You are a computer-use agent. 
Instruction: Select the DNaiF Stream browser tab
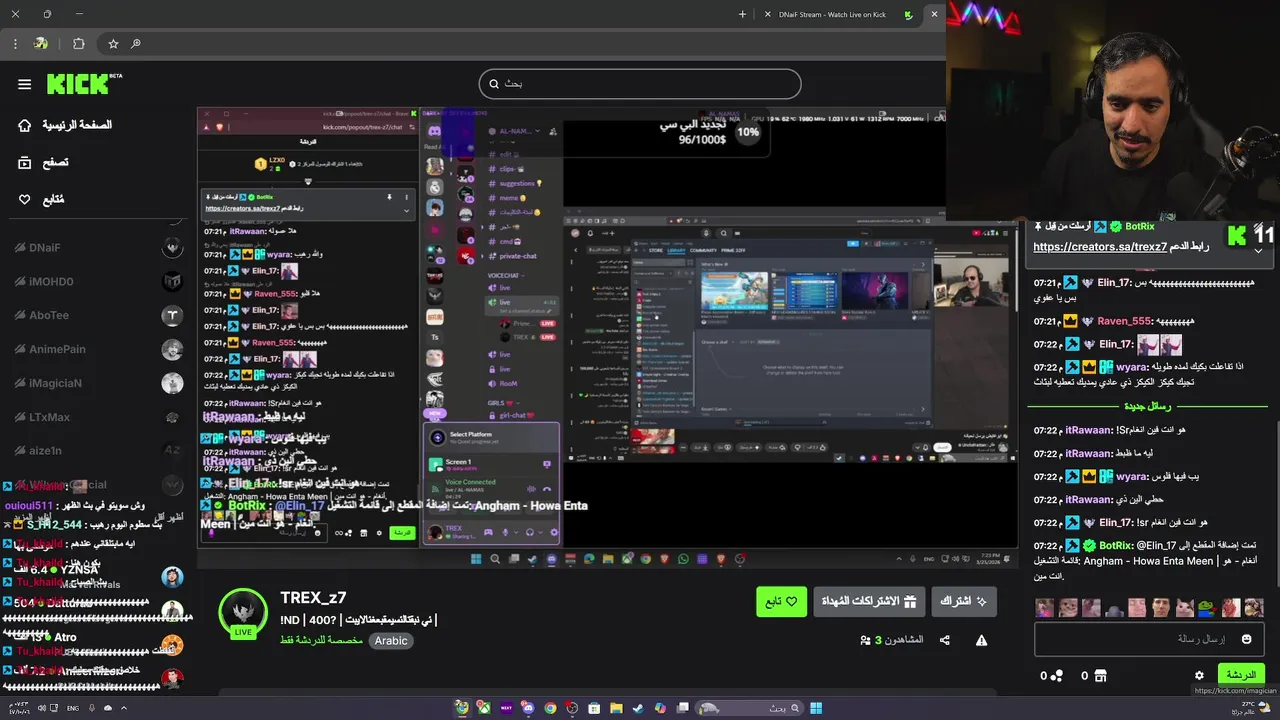point(840,14)
